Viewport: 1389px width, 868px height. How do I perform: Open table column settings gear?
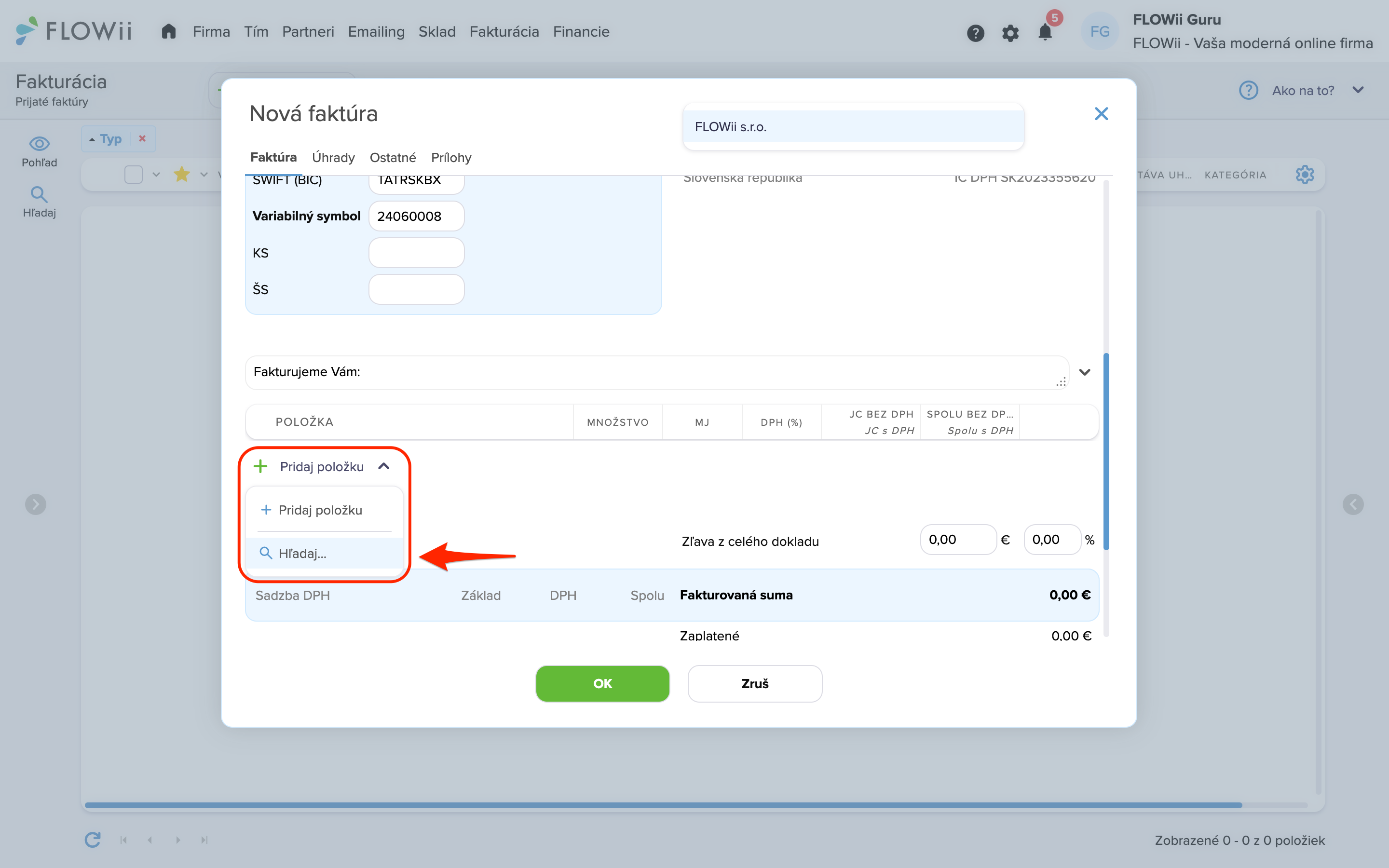1305,175
